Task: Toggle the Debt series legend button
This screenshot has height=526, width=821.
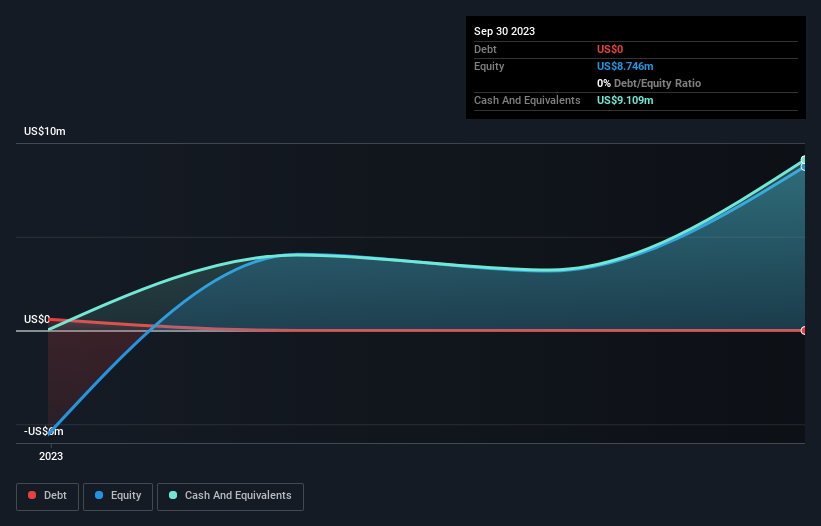Action: point(48,496)
